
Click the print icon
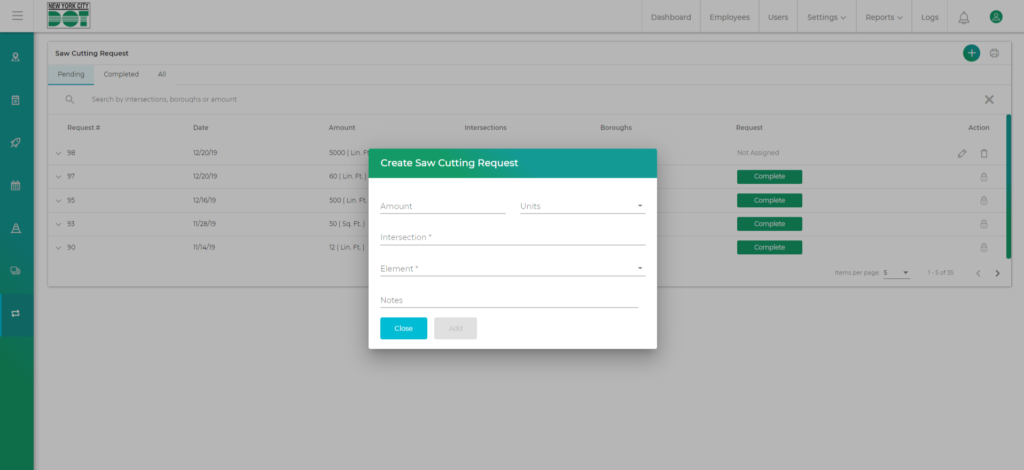point(994,53)
